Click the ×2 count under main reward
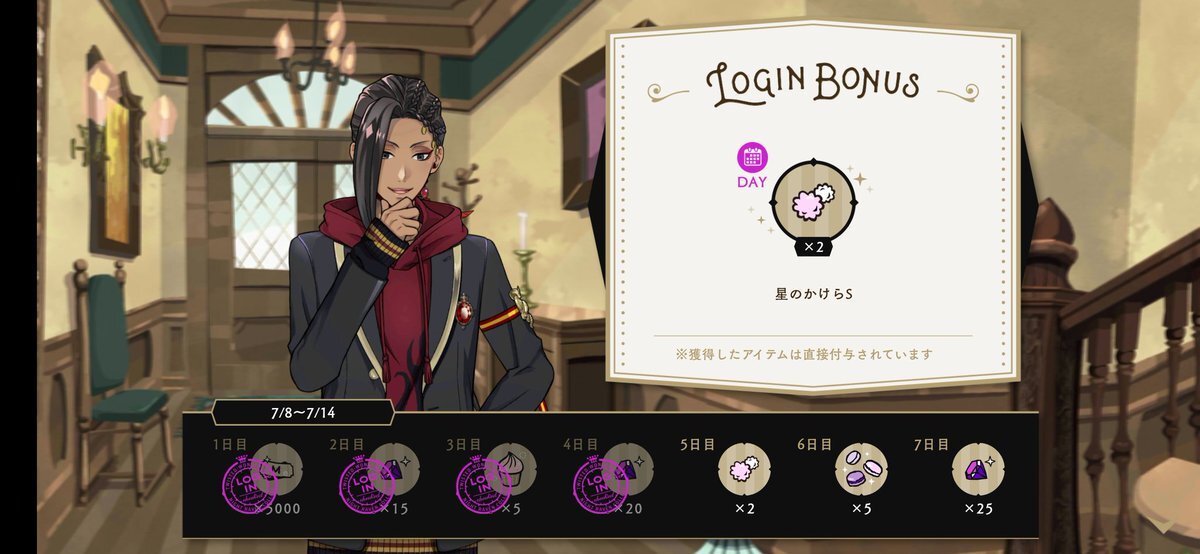This screenshot has width=1200, height=554. coord(813,246)
